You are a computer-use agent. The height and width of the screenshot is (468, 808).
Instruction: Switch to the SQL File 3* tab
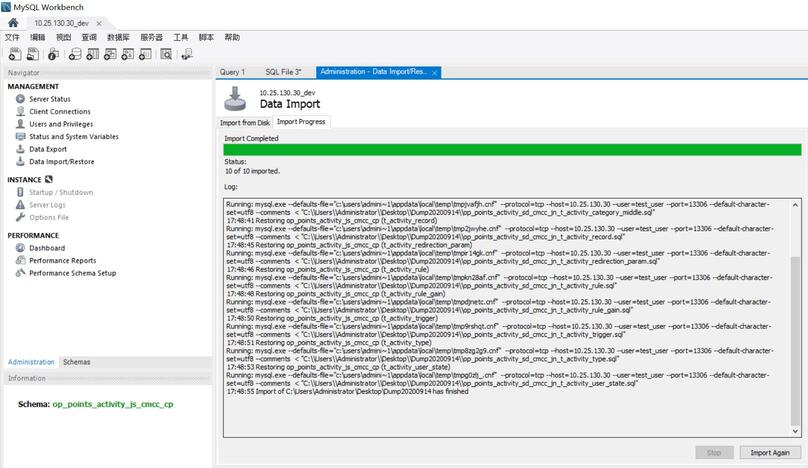click(283, 72)
